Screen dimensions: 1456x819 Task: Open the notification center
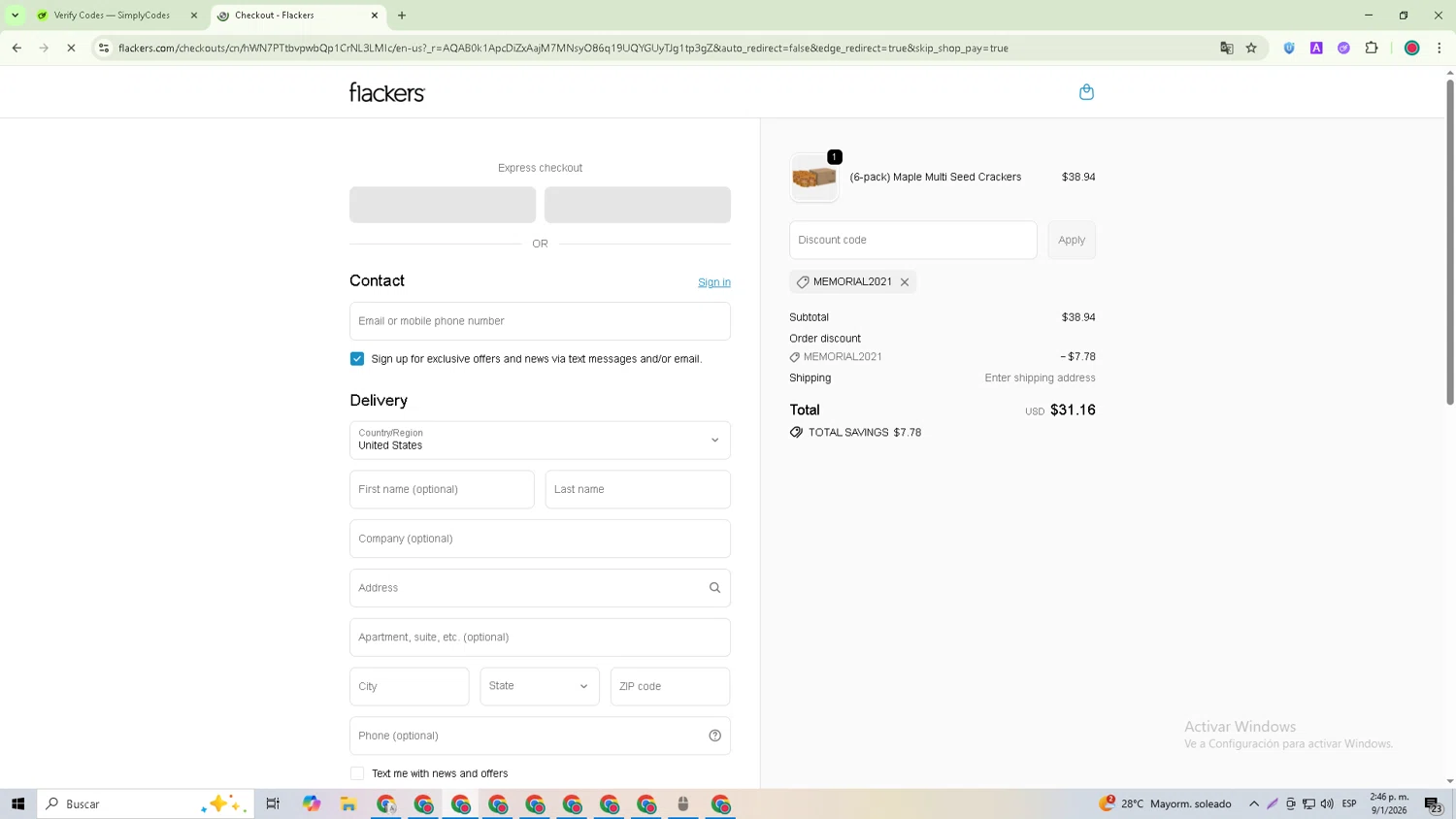1434,803
